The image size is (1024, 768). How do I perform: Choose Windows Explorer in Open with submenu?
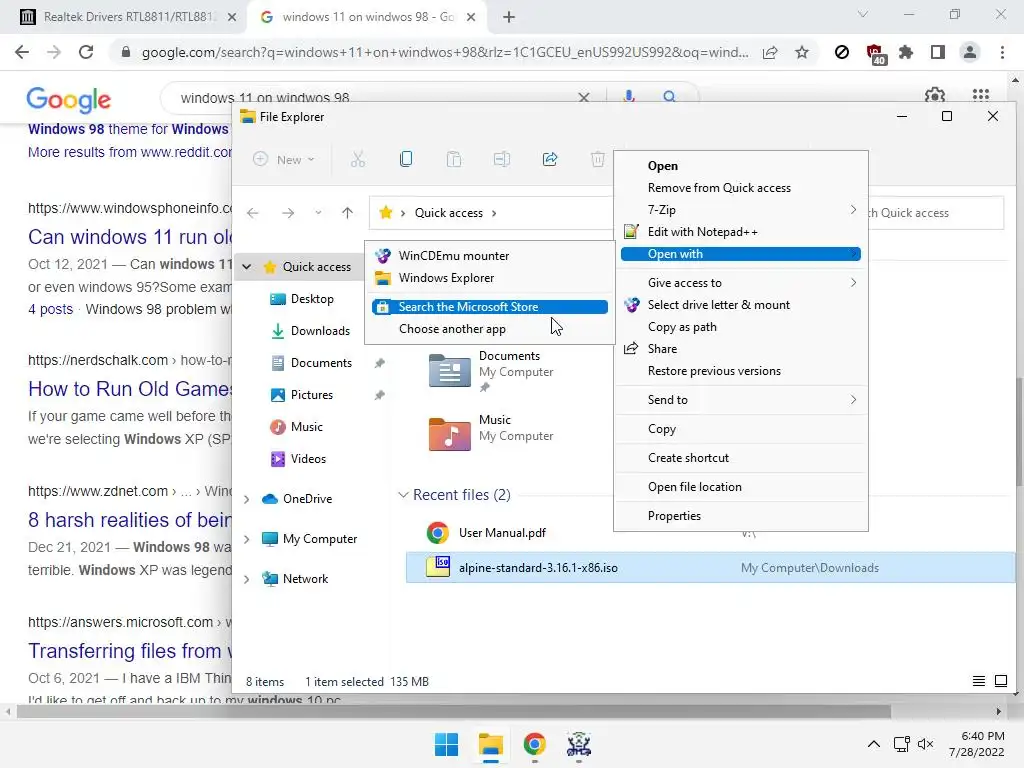coord(490,278)
